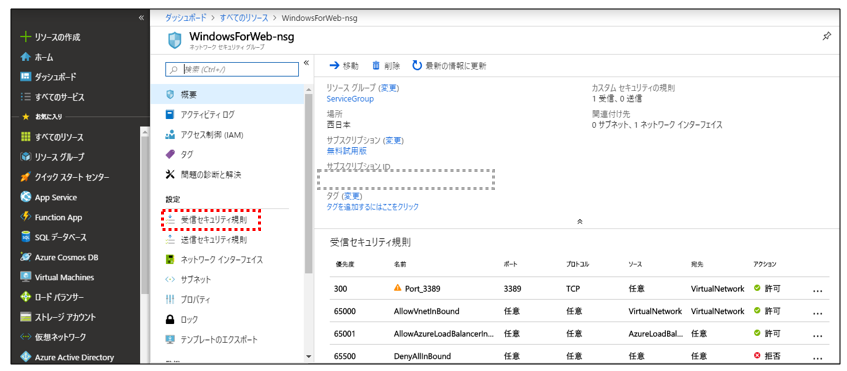Viewport: 847px width, 371px height.
Task: Click the All resources grid icon
Action: 25,137
